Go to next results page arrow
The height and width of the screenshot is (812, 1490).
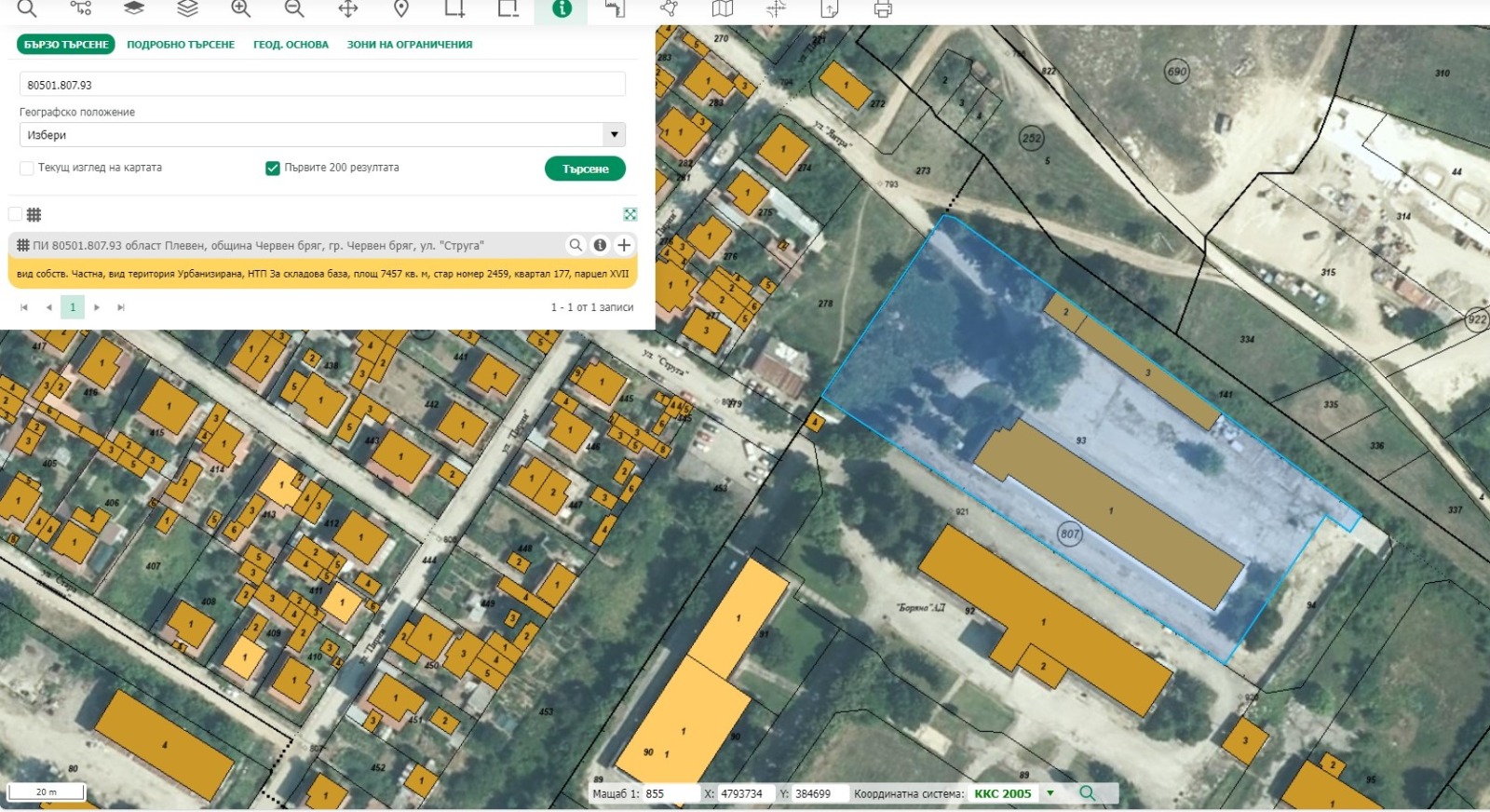click(x=97, y=307)
